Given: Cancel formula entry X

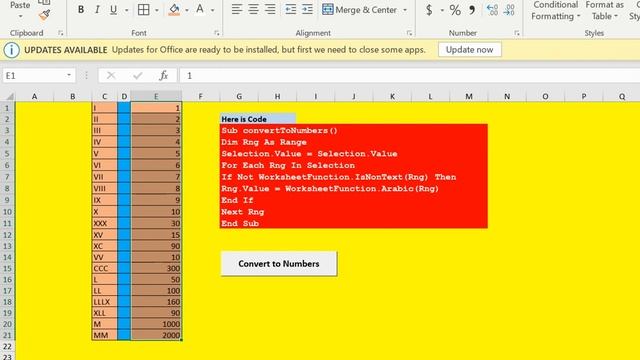Looking at the screenshot, I should [x=111, y=76].
